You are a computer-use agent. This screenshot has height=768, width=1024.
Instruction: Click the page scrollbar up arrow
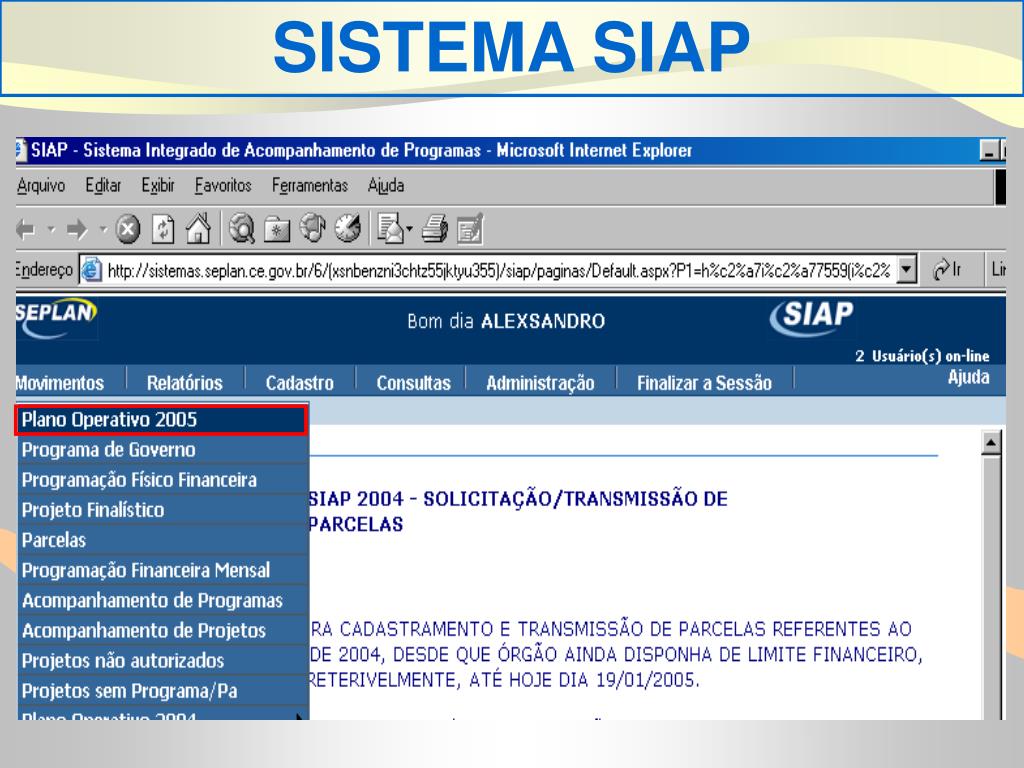coord(991,443)
